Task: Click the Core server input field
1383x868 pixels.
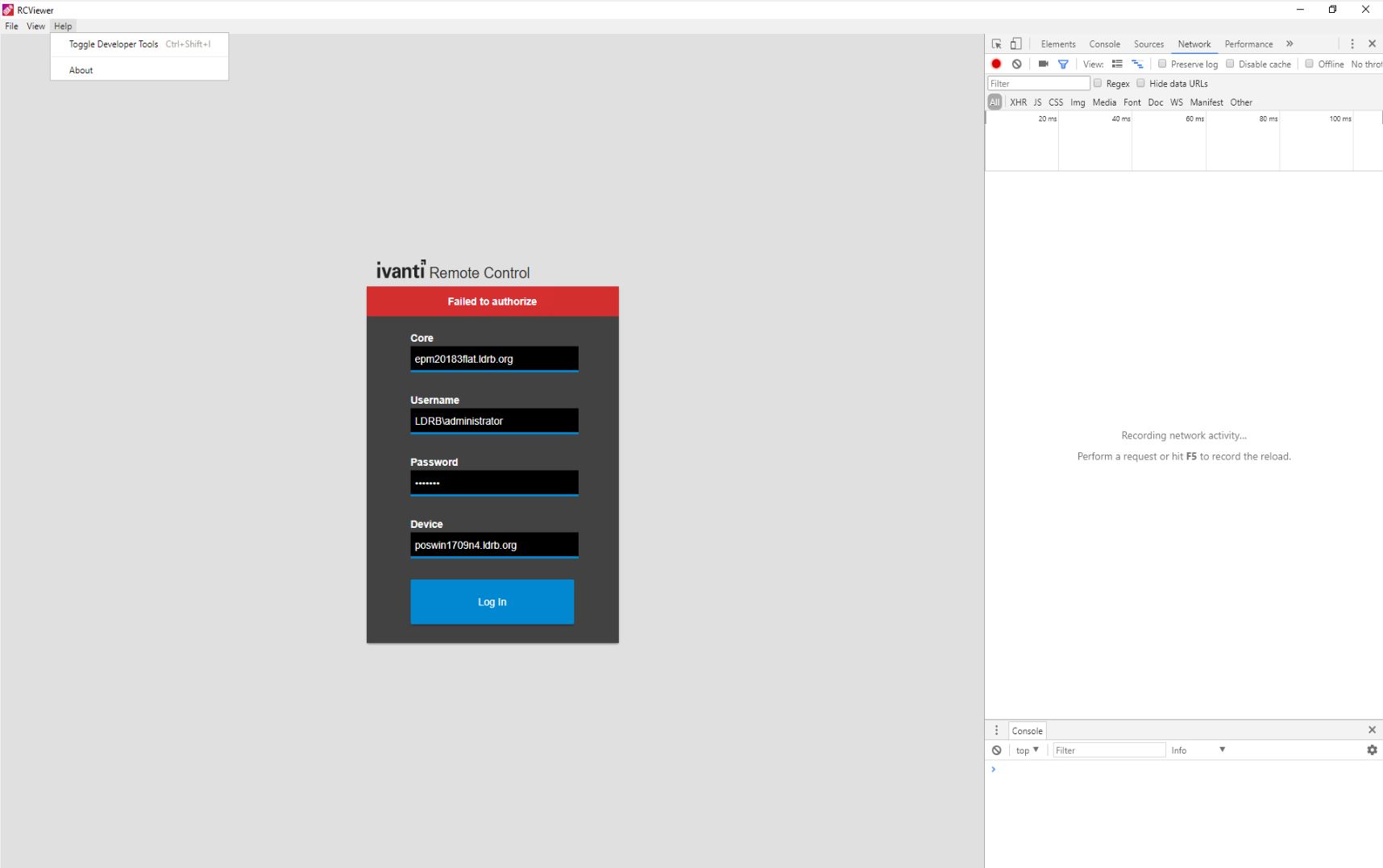Action: (494, 358)
